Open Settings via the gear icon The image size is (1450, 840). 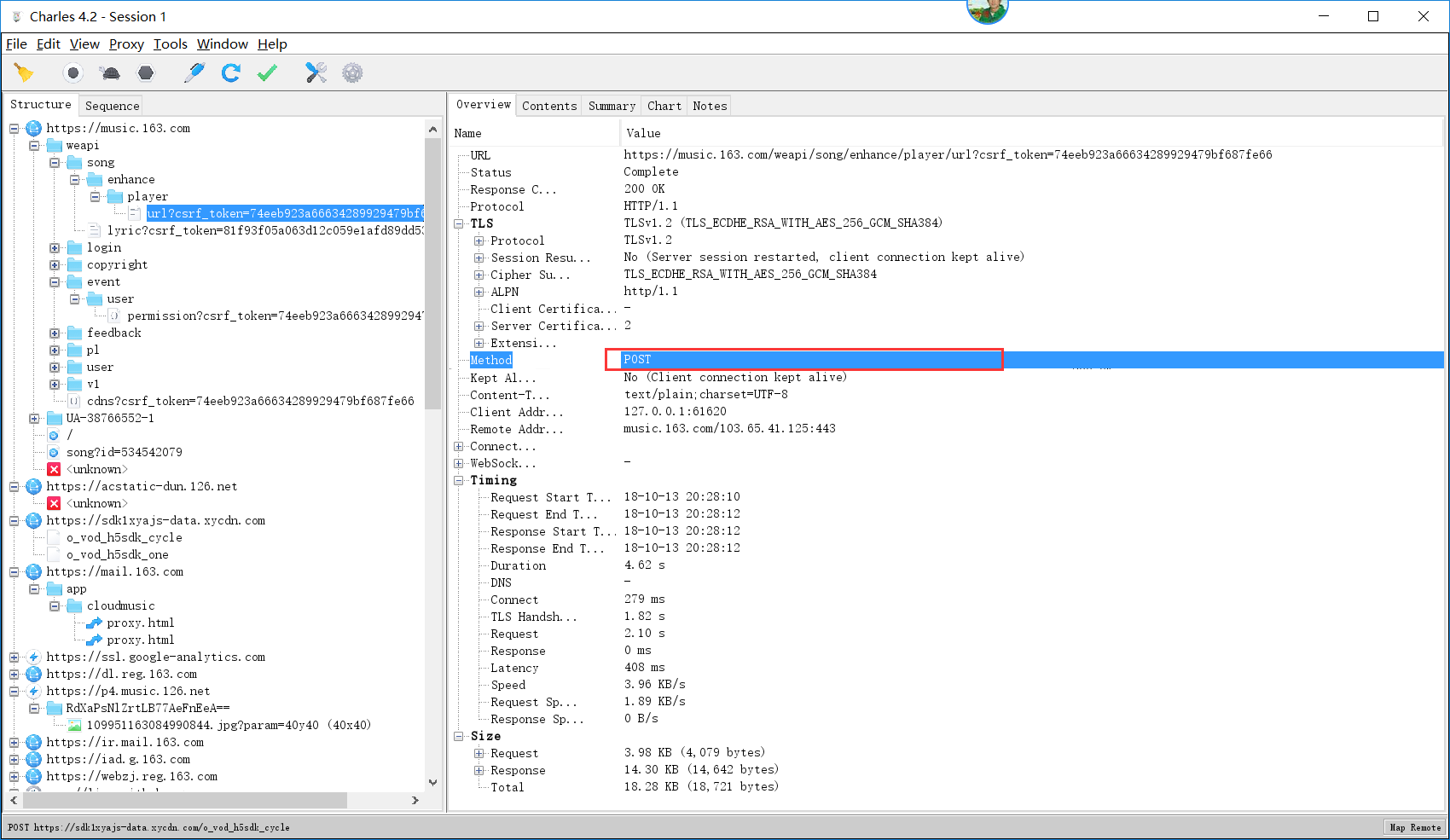[x=352, y=73]
